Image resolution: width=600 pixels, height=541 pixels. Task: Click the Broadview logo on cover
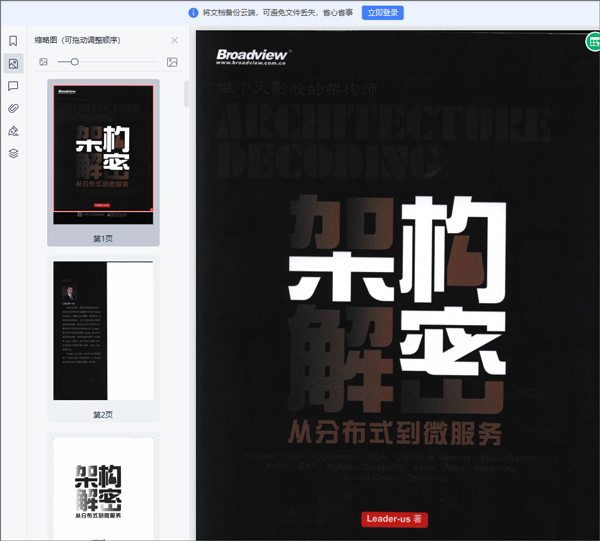click(253, 57)
